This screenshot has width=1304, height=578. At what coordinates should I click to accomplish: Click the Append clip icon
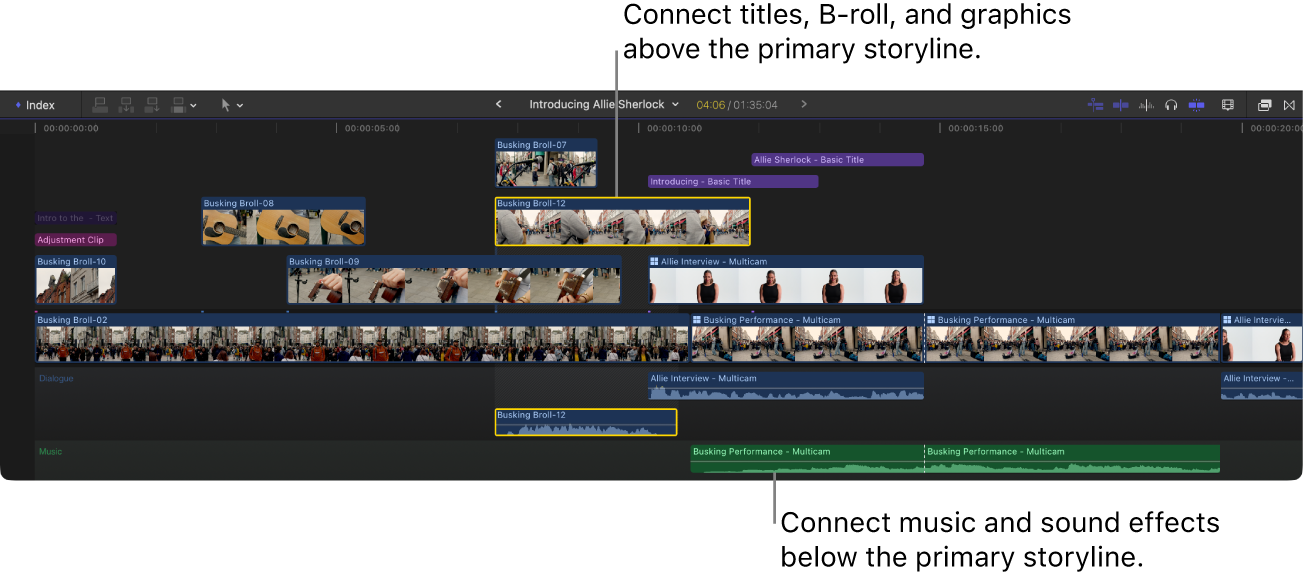(x=151, y=105)
